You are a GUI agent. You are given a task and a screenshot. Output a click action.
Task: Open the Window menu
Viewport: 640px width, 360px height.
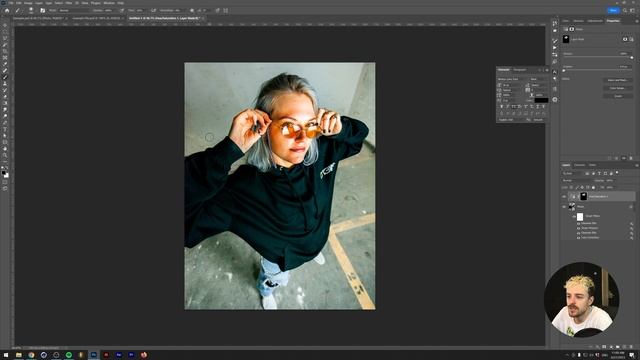pos(109,3)
